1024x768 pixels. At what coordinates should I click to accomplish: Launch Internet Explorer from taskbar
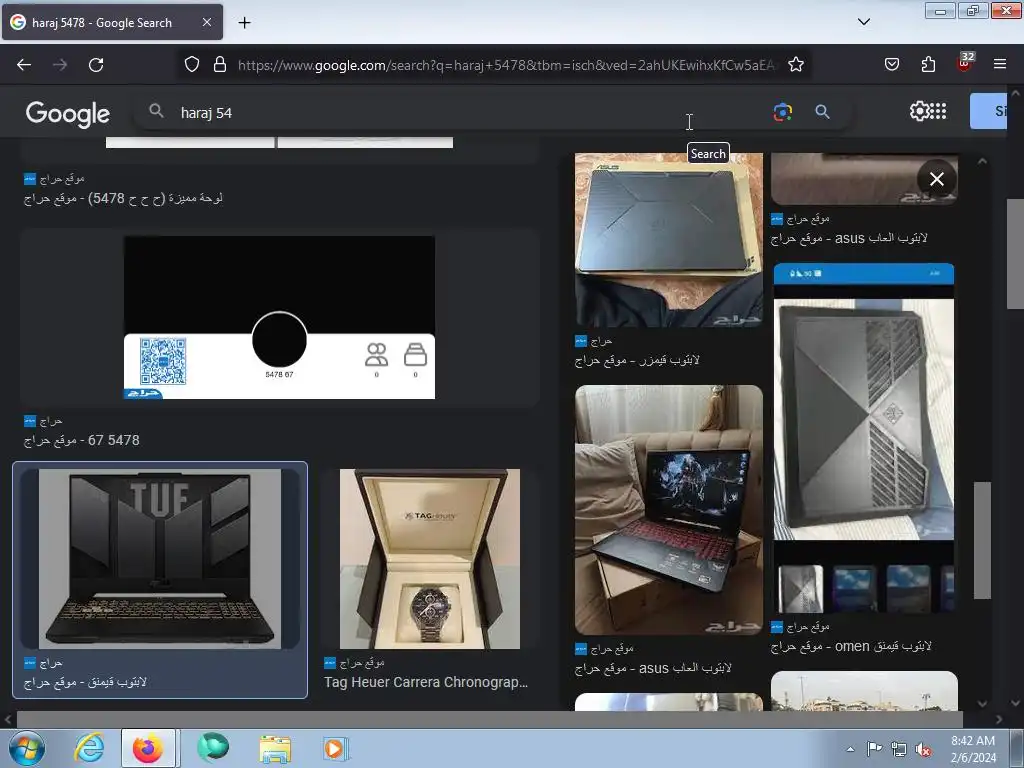(x=89, y=748)
